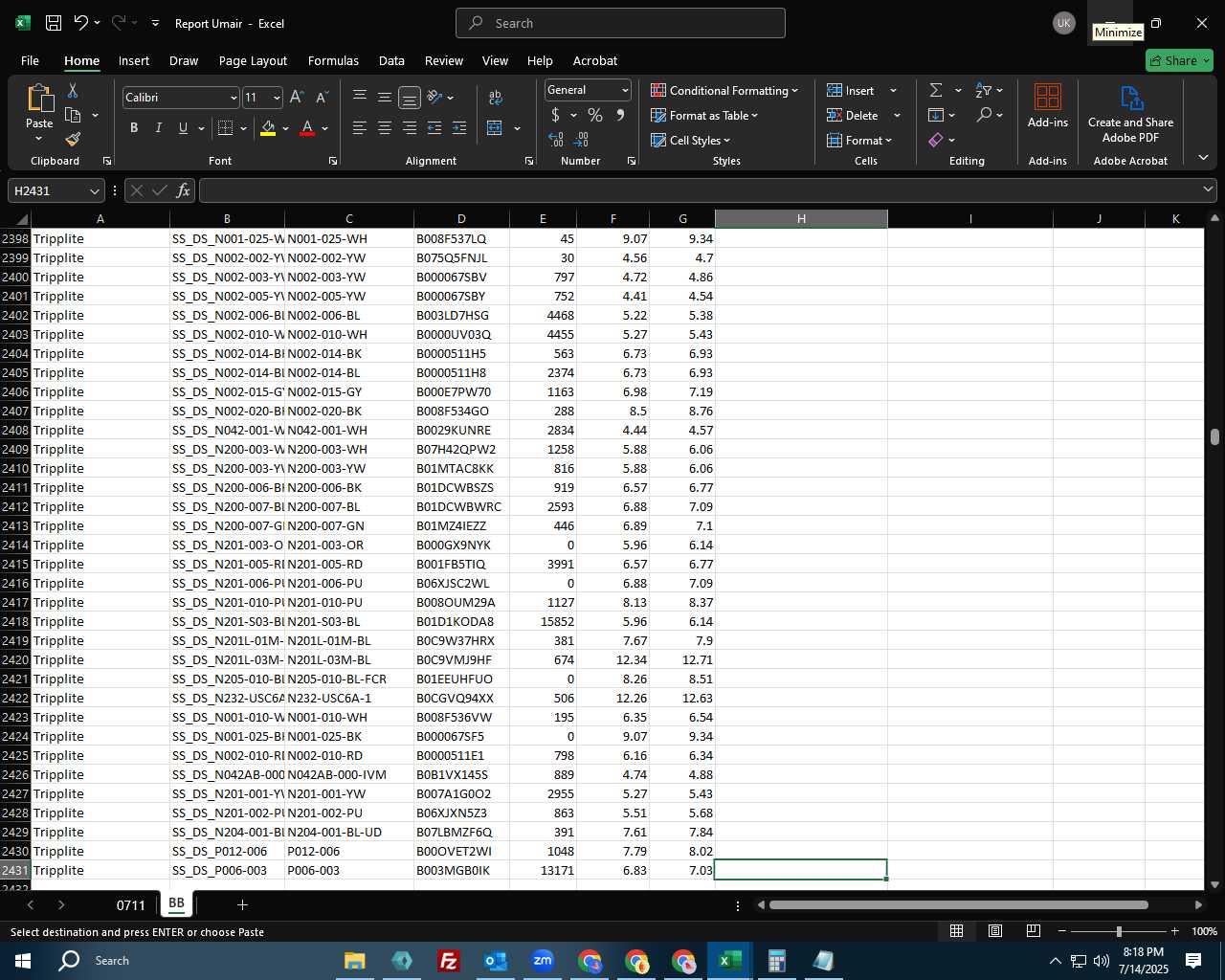
Task: Click the Insert cells button
Action: [852, 90]
